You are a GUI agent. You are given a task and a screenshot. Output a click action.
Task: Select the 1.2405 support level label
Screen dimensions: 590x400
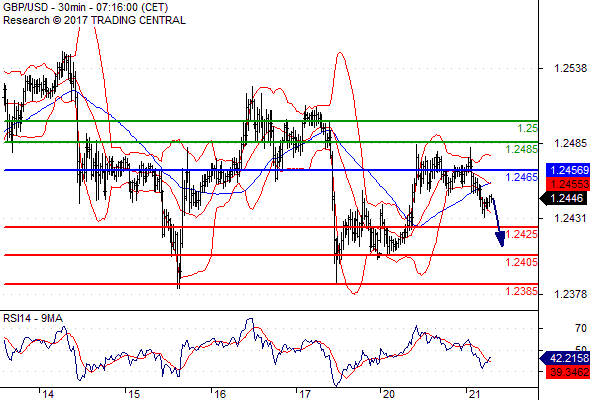pos(521,262)
